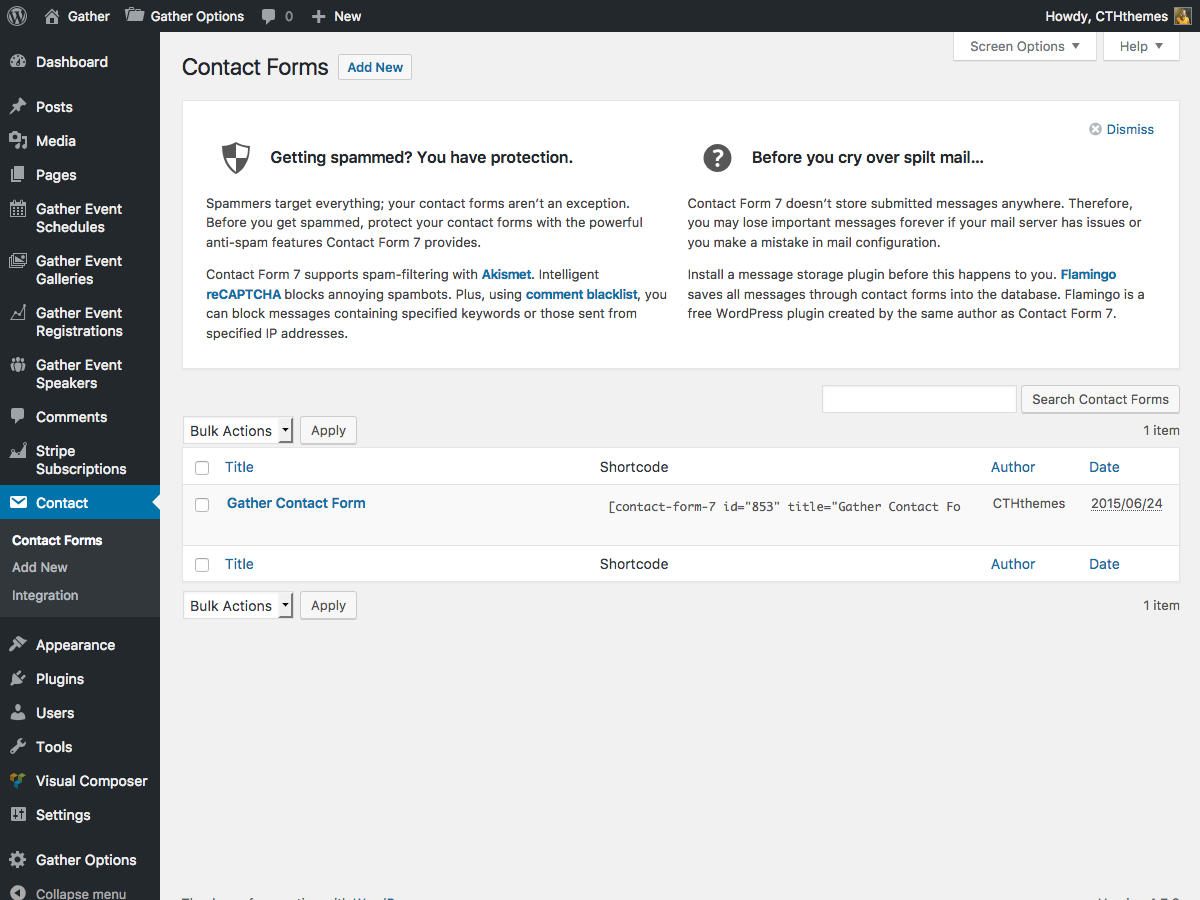Check the Gather Contact Form row checkbox
1200x900 pixels.
coord(202,505)
